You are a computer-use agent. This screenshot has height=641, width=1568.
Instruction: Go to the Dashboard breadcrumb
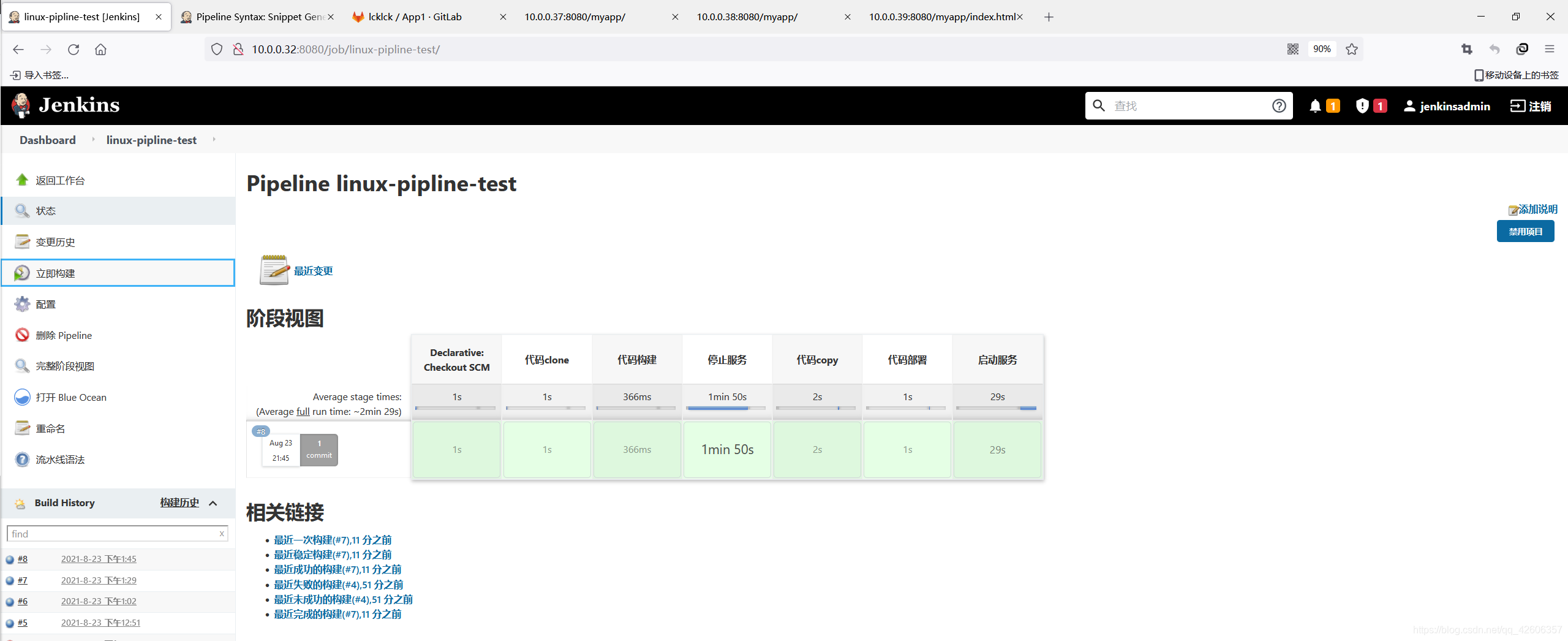point(48,140)
